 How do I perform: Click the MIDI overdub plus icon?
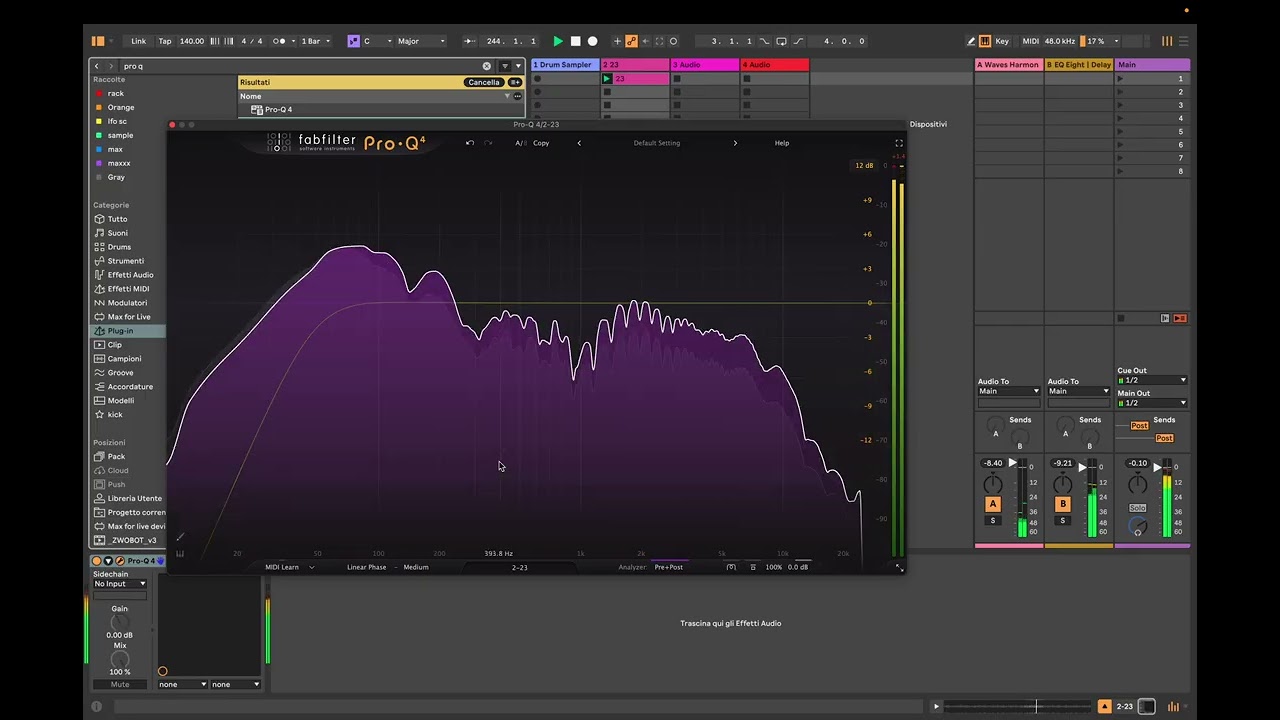coord(617,41)
